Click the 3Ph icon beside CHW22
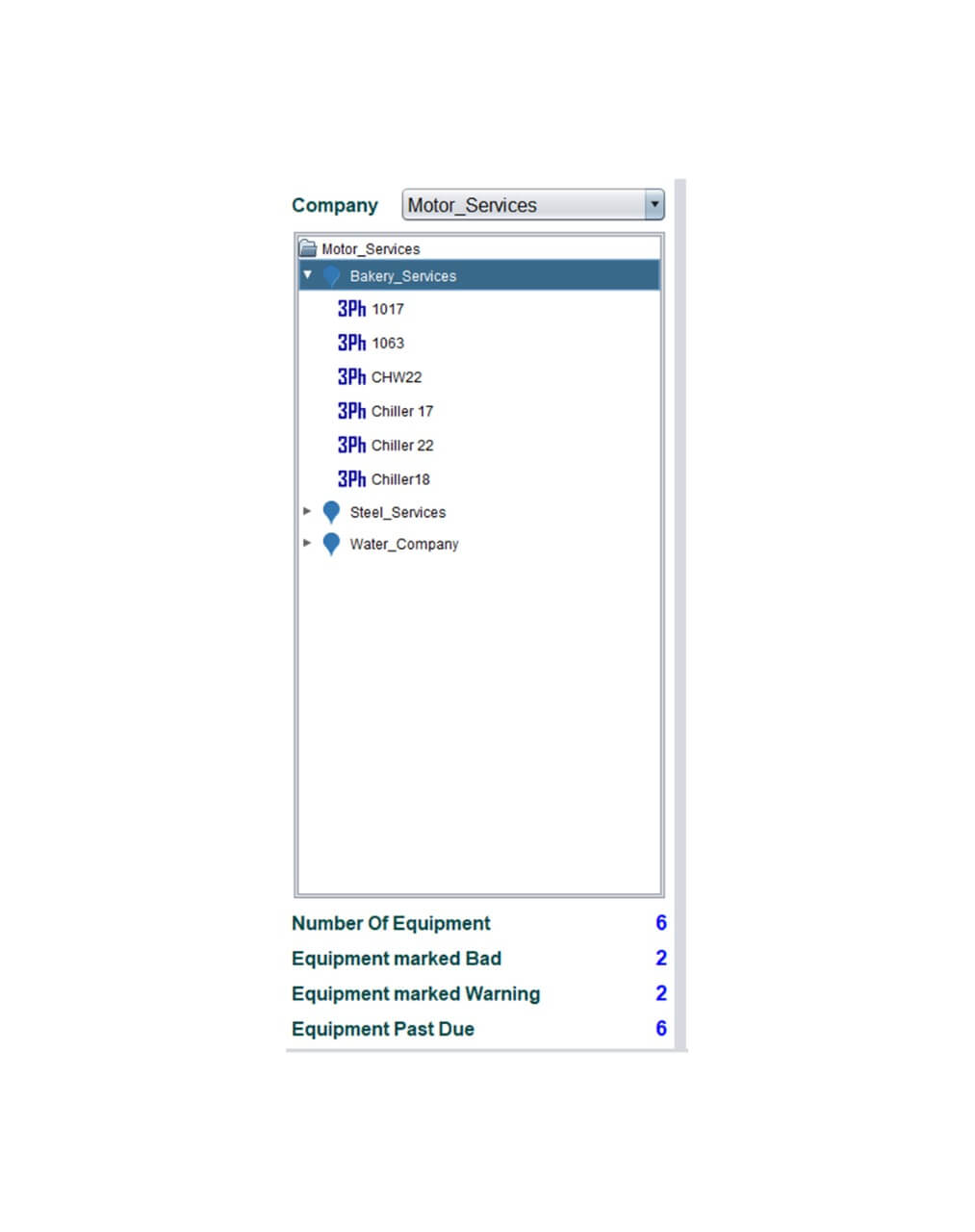 coord(351,377)
